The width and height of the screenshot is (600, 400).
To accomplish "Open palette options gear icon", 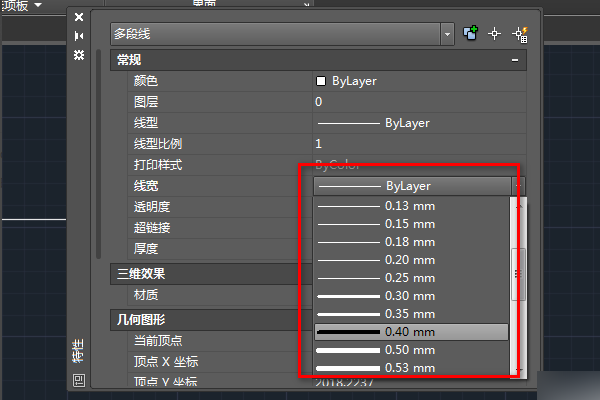I will [79, 55].
